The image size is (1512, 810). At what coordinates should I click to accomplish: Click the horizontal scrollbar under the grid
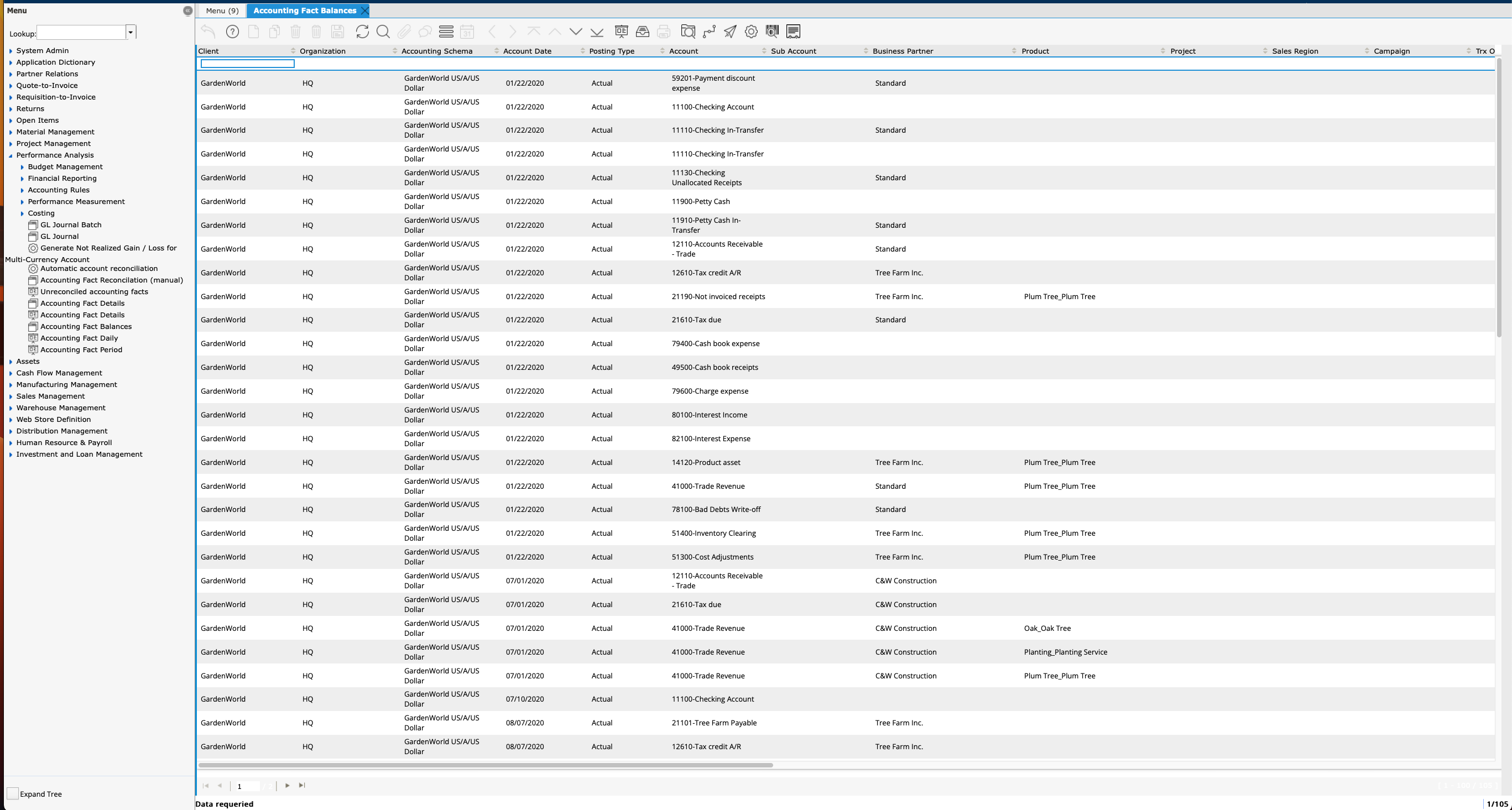[x=486, y=765]
